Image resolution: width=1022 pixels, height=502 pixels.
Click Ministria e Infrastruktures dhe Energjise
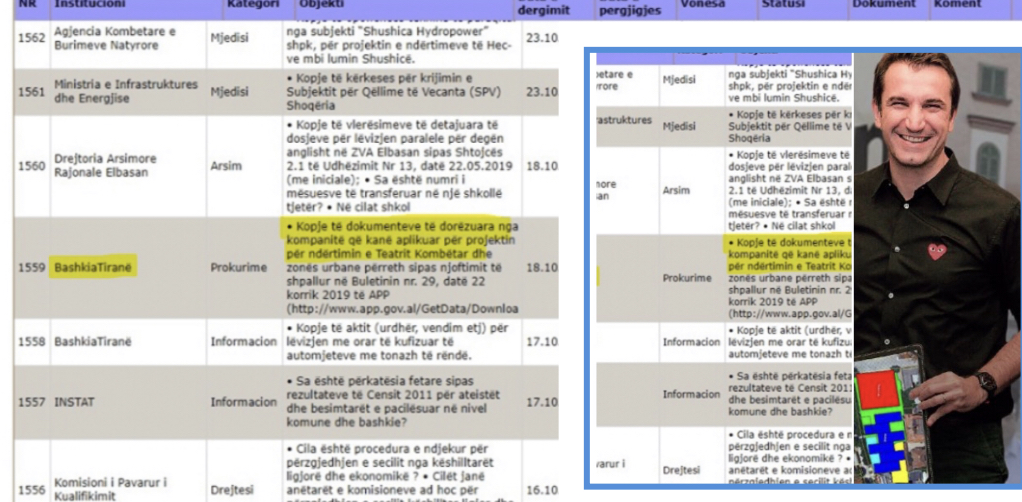click(126, 91)
